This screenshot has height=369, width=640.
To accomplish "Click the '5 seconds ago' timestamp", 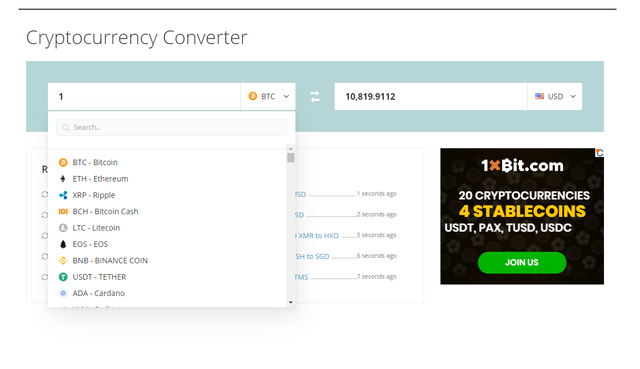I will click(x=376, y=235).
